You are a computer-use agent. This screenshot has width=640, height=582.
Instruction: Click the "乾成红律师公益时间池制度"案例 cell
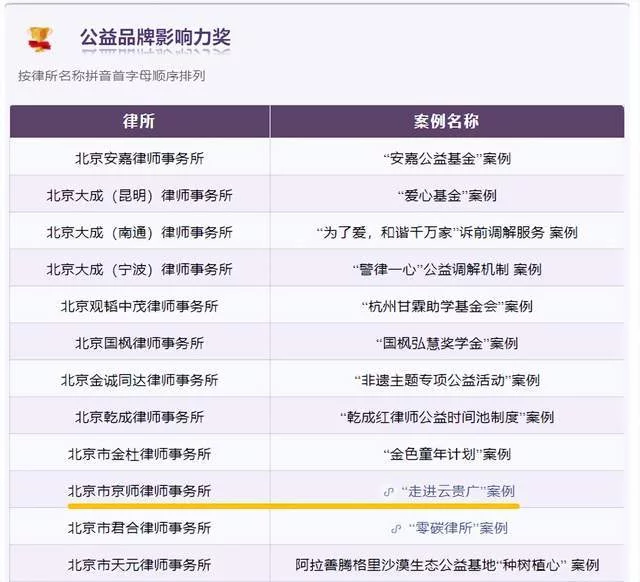pyautogui.click(x=447, y=417)
